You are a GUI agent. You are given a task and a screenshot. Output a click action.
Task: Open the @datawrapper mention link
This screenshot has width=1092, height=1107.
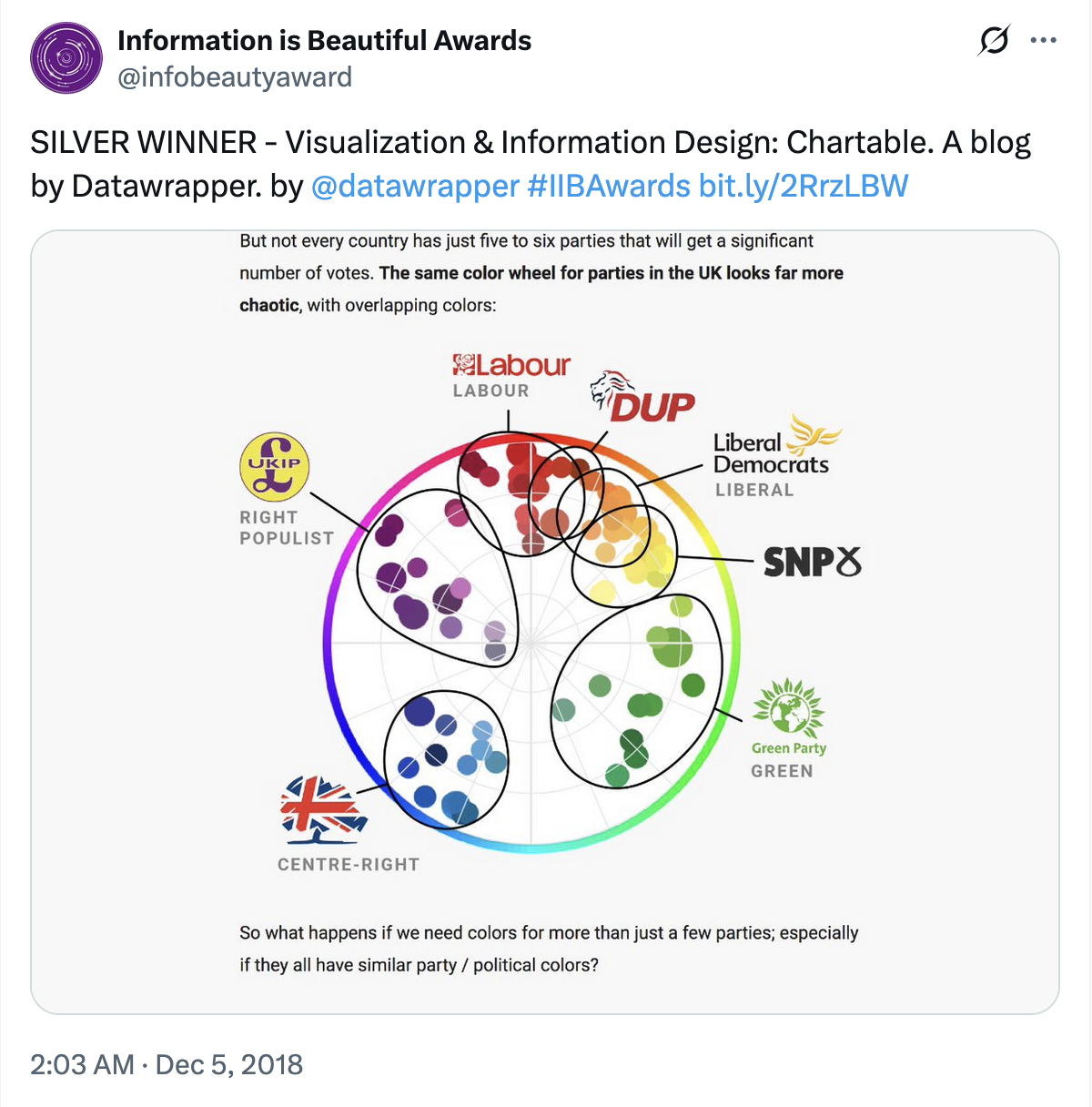(x=415, y=186)
